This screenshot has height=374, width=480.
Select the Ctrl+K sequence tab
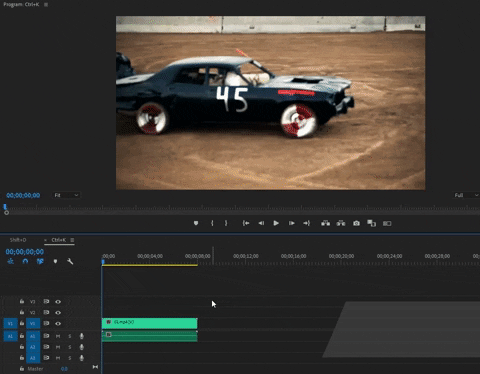click(59, 240)
